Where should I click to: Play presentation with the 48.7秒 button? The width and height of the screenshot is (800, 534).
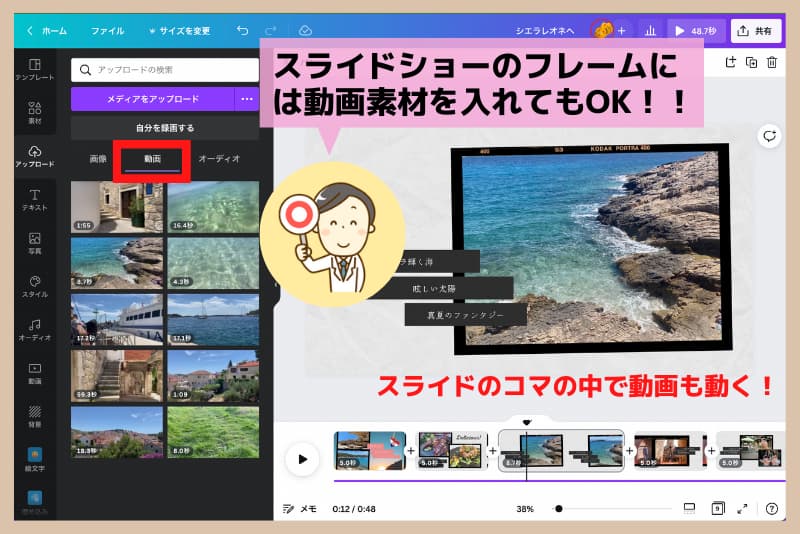pos(695,31)
